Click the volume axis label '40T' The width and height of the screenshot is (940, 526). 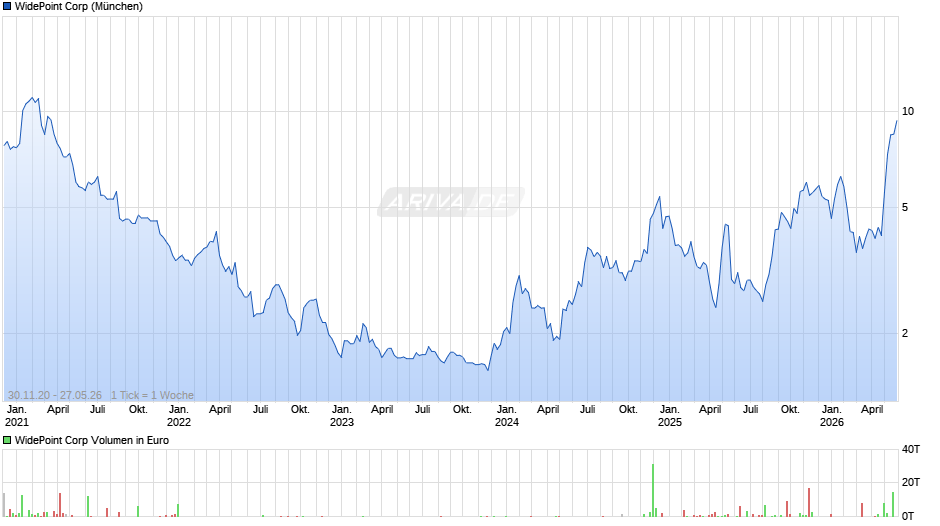point(911,449)
